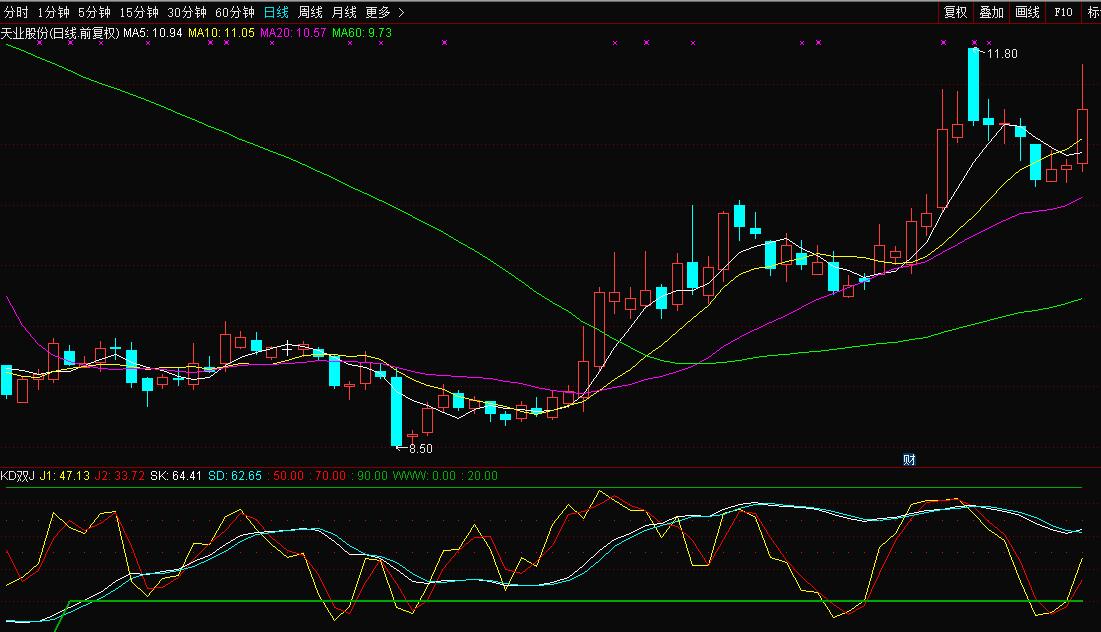Select the 60分钟 period tab
Image resolution: width=1101 pixels, height=632 pixels.
234,12
